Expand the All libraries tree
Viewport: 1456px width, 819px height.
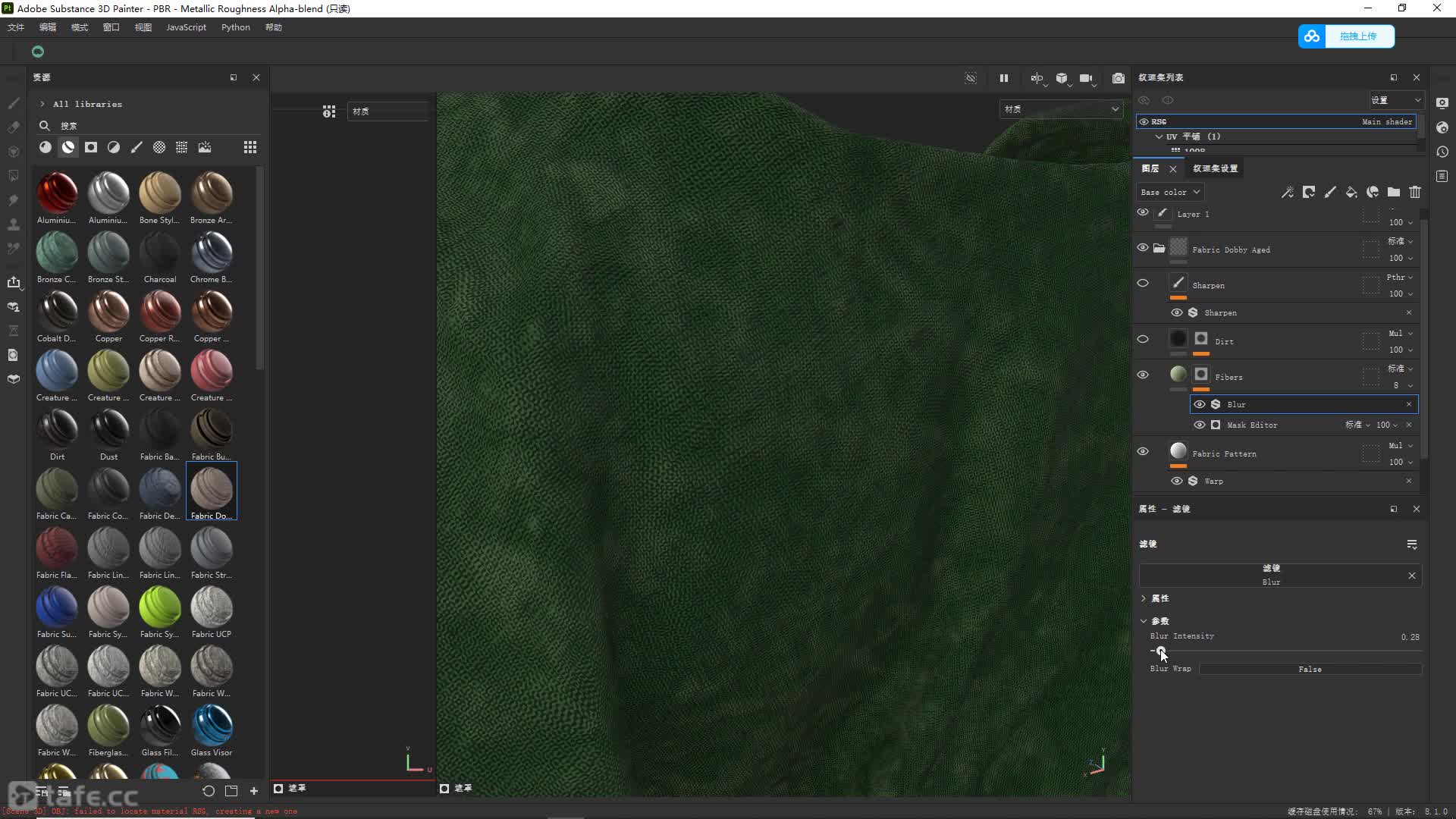tap(42, 104)
